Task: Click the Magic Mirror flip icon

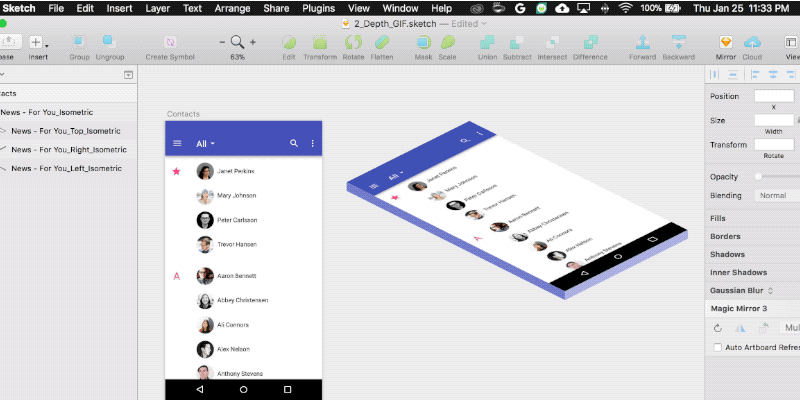Action: coord(740,328)
